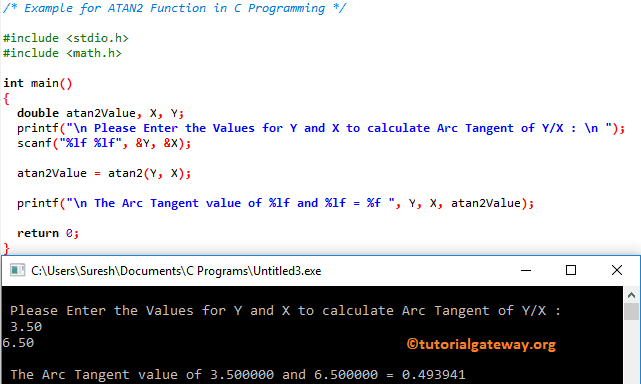Click the 'int main()' line
641x384 pixels.
click(x=38, y=83)
